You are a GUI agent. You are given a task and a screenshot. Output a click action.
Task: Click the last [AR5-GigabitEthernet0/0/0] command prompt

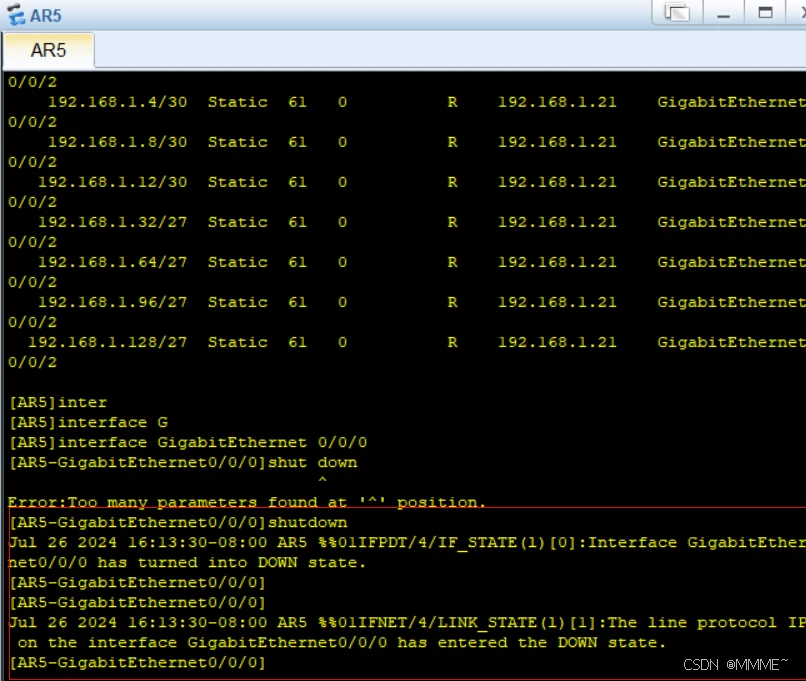click(x=137, y=662)
